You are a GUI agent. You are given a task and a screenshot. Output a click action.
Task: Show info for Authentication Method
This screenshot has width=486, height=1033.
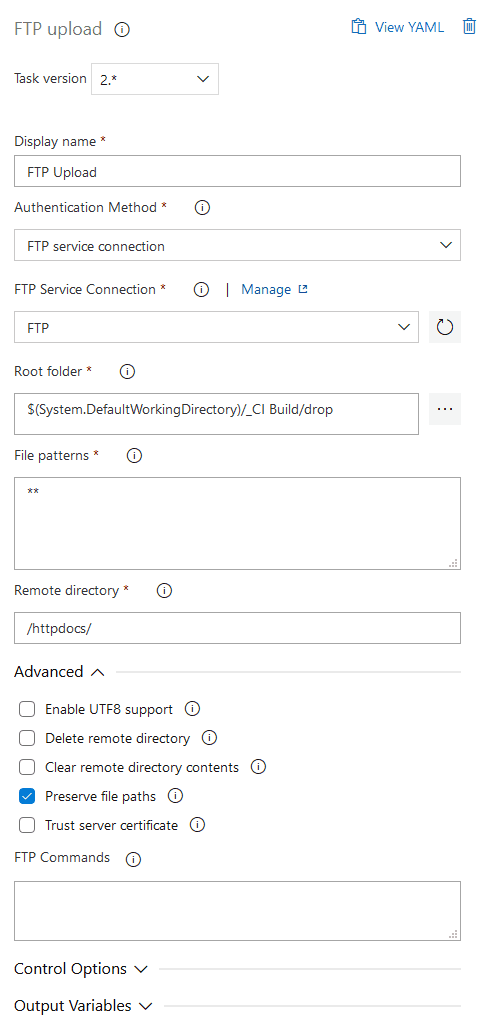202,208
